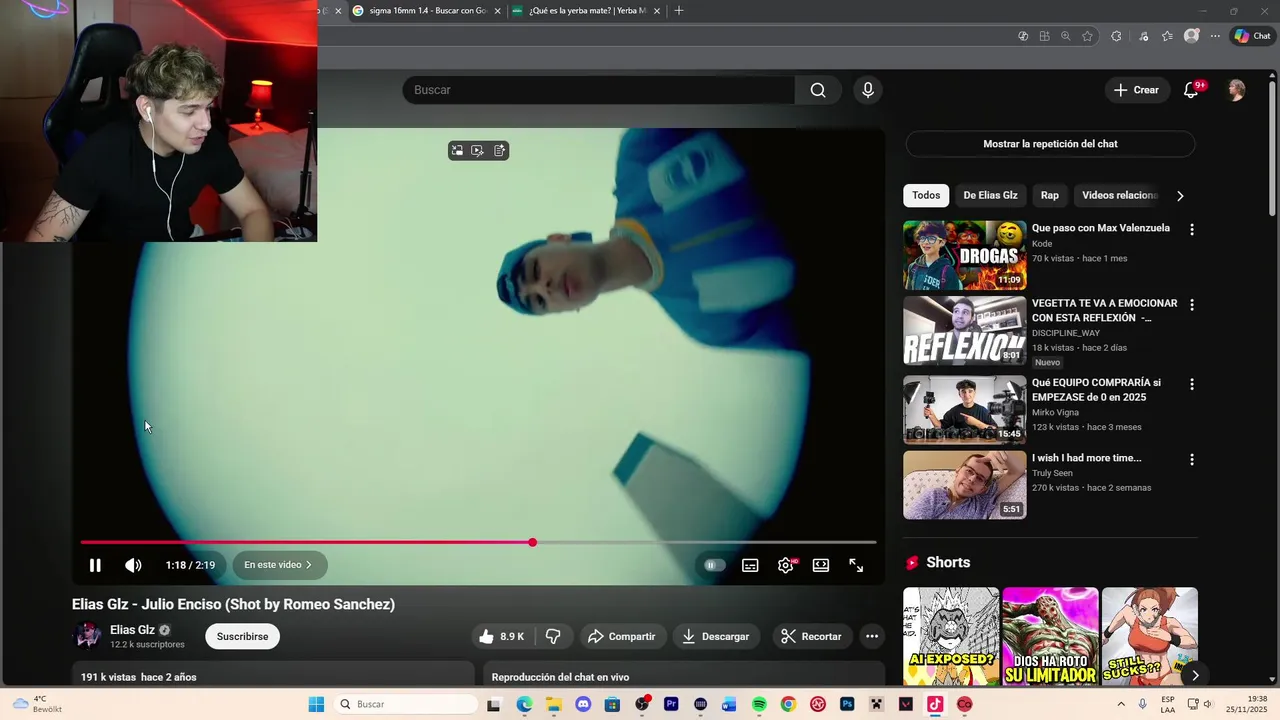The width and height of the screenshot is (1280, 720).
Task: Dislike the video
Action: click(x=553, y=636)
